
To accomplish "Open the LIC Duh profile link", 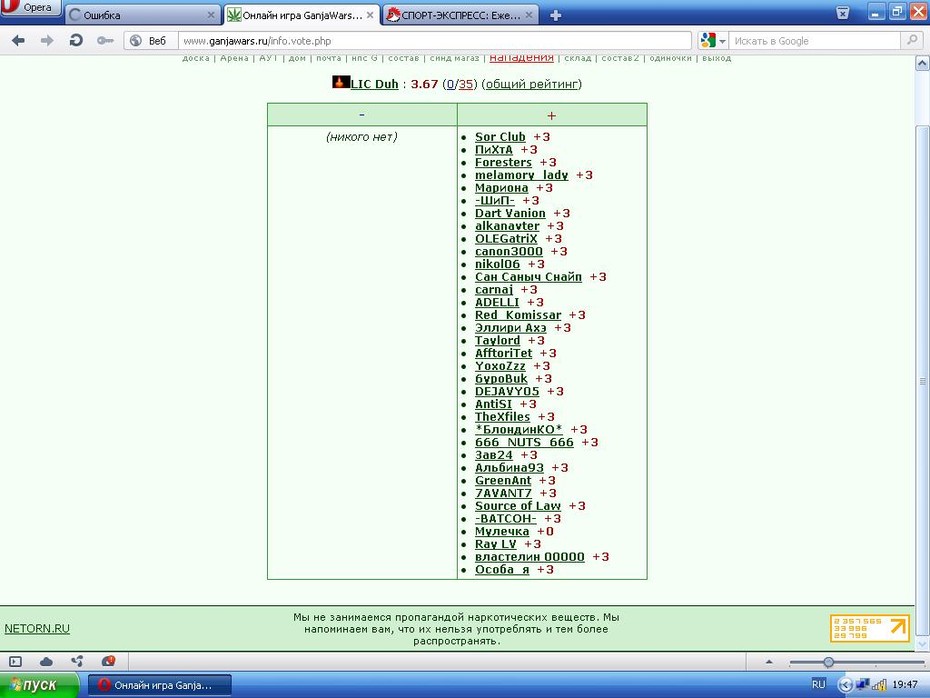I will (374, 84).
